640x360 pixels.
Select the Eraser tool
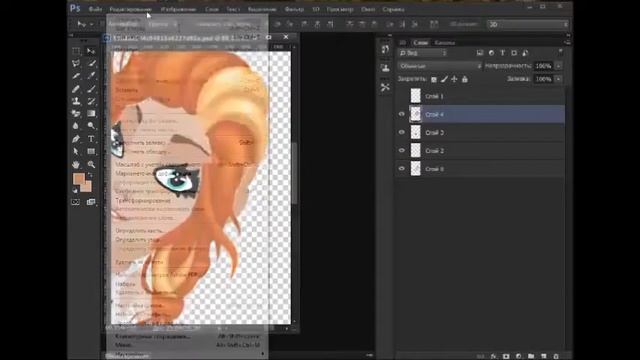[x=76, y=113]
